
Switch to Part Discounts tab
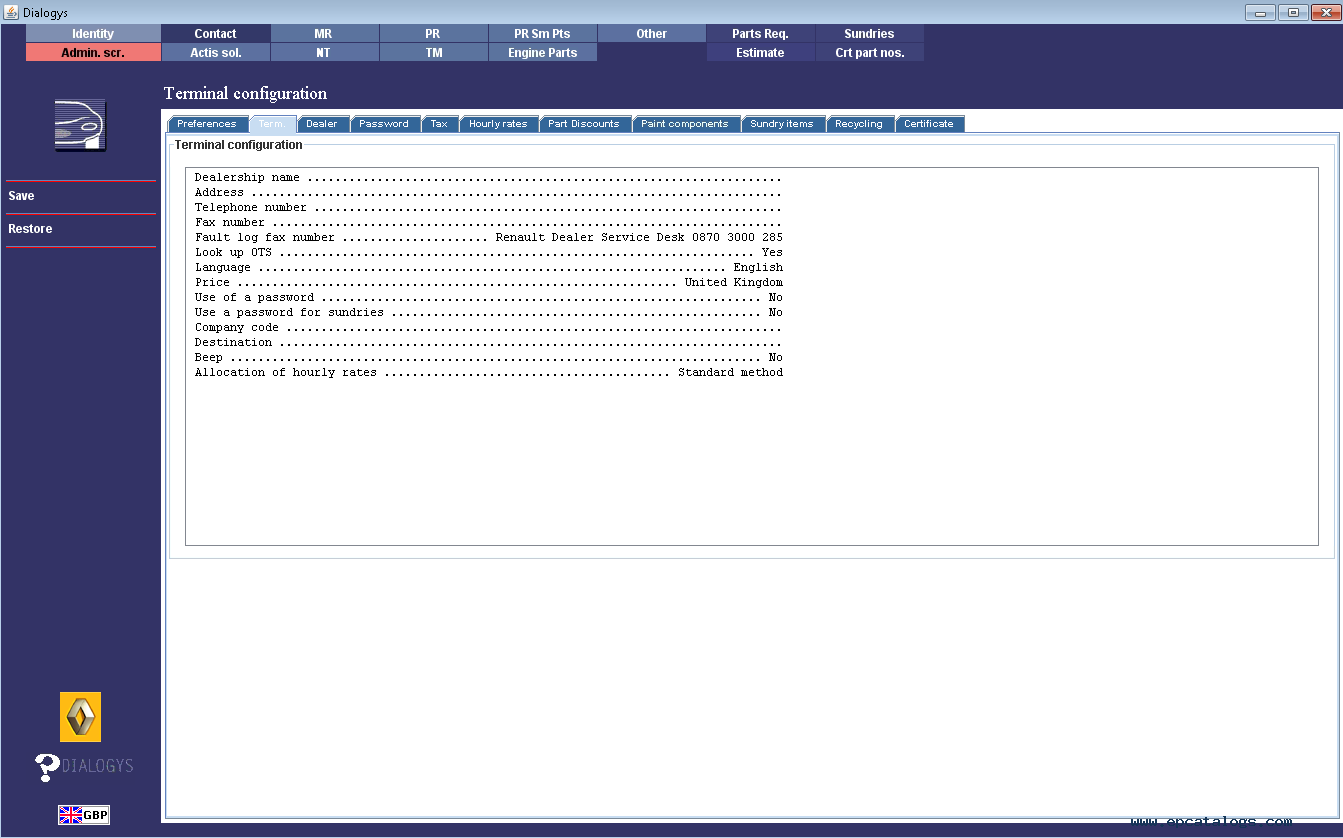click(x=584, y=124)
